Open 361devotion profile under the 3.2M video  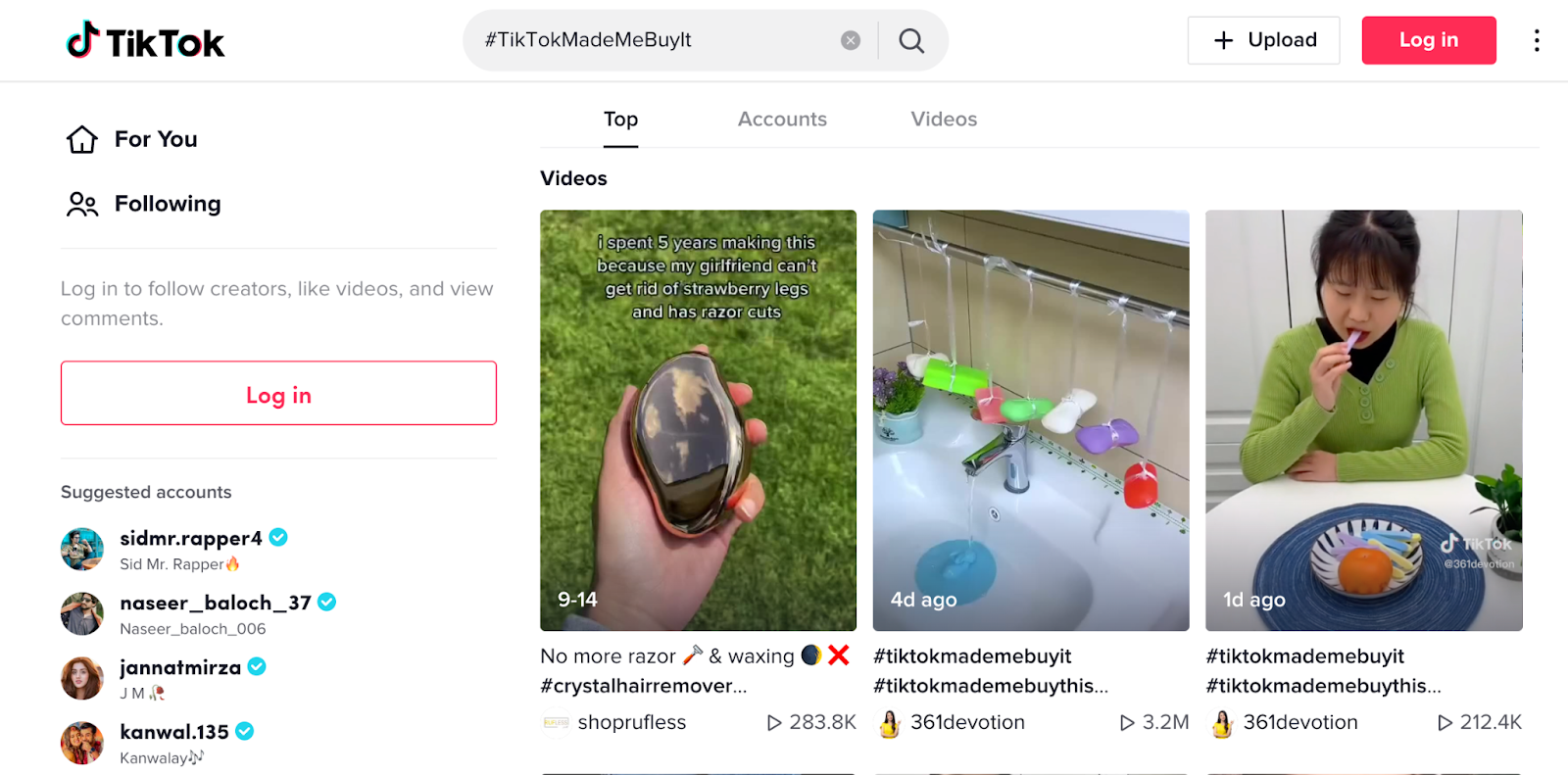pyautogui.click(x=967, y=722)
